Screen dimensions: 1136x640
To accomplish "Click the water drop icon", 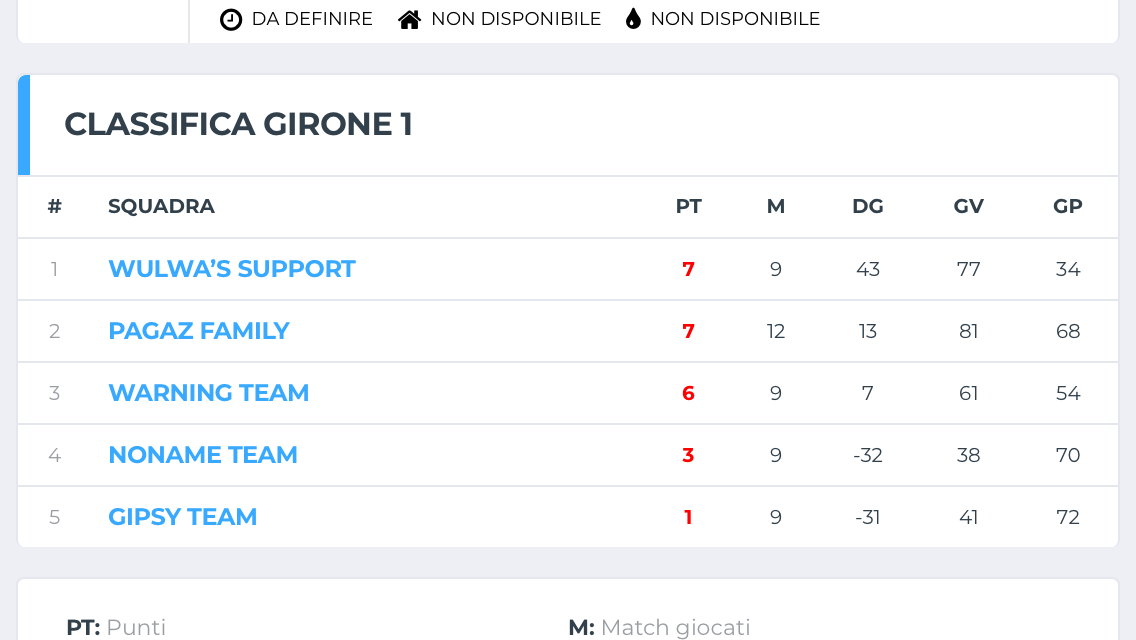I will [633, 19].
